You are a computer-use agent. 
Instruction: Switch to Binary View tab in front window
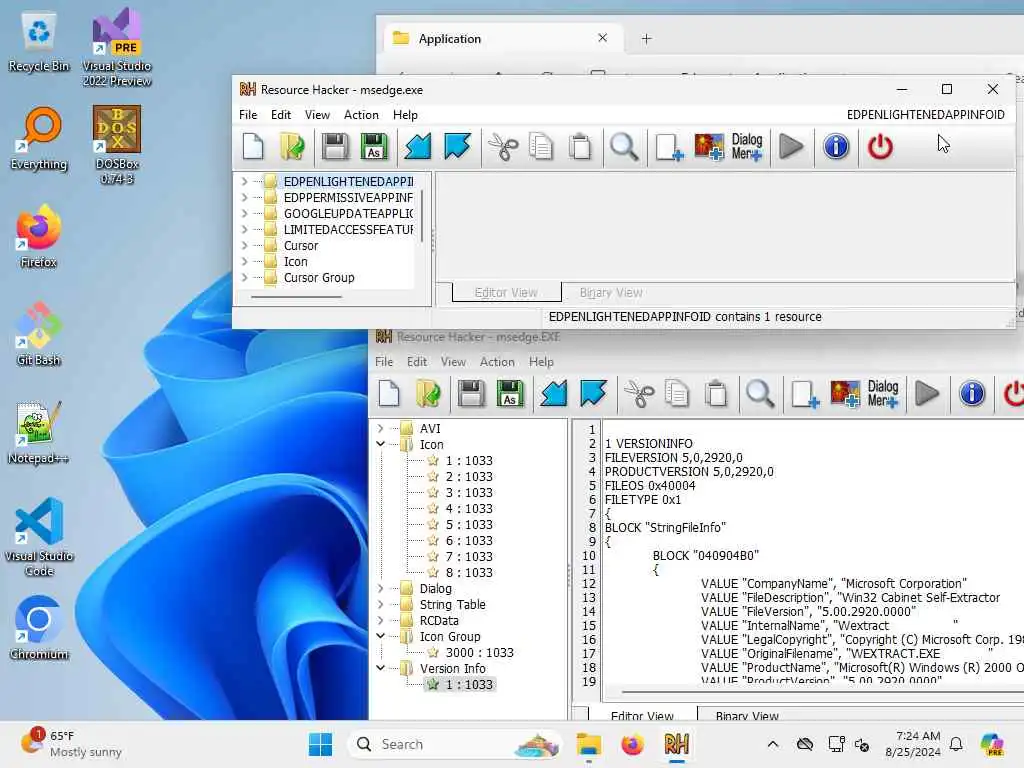click(611, 293)
